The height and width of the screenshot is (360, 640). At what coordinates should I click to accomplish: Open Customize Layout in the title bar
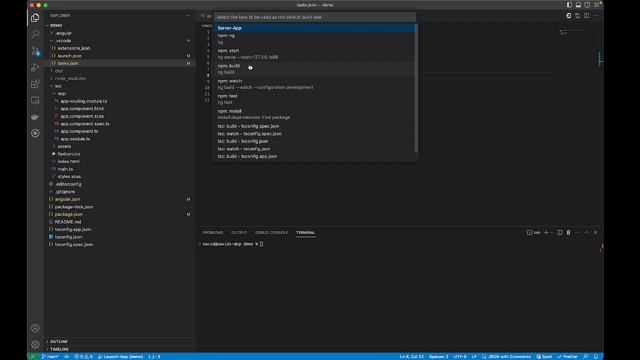tap(596, 5)
